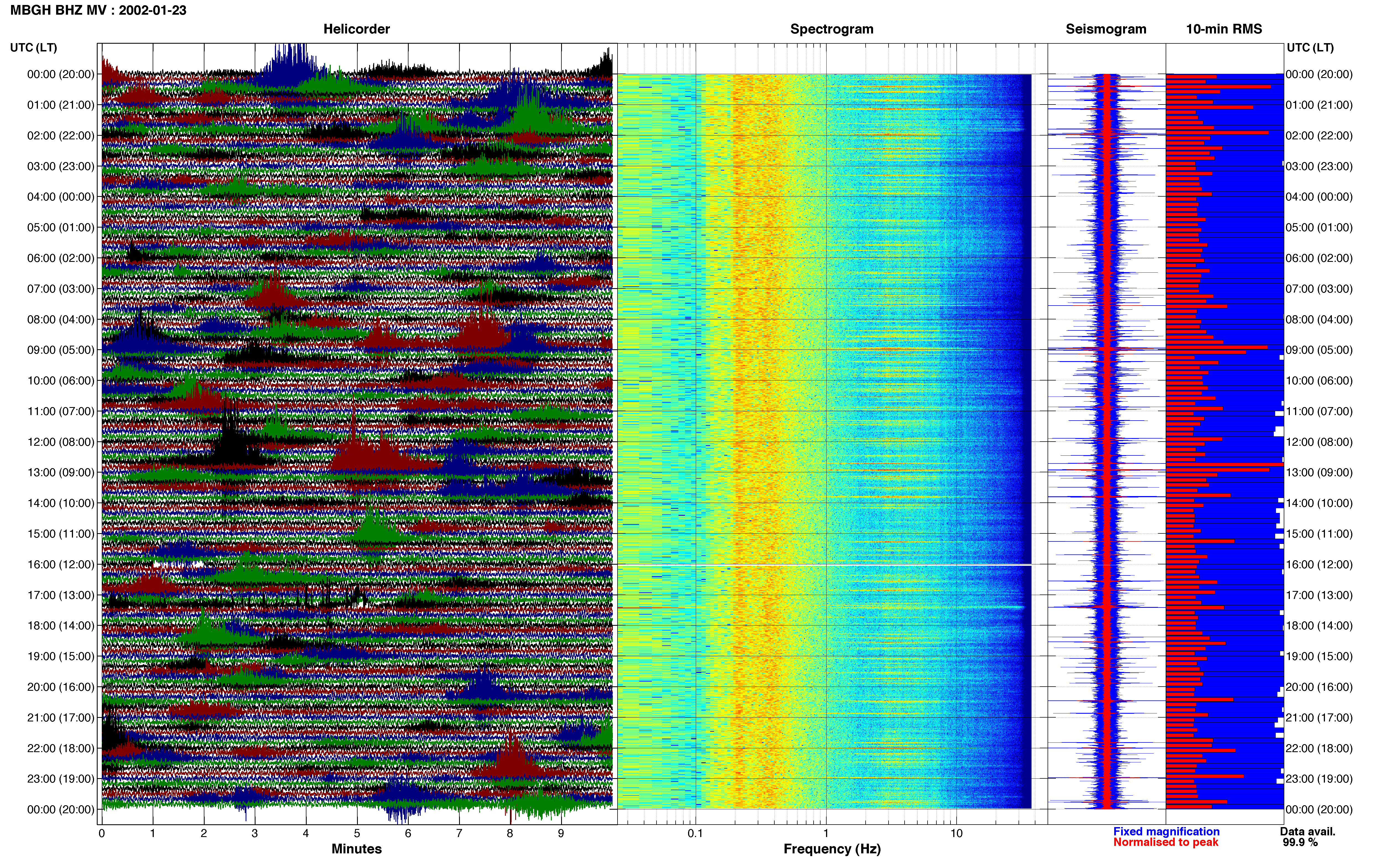Click the "Normalised to peak" legend text

tap(1165, 842)
